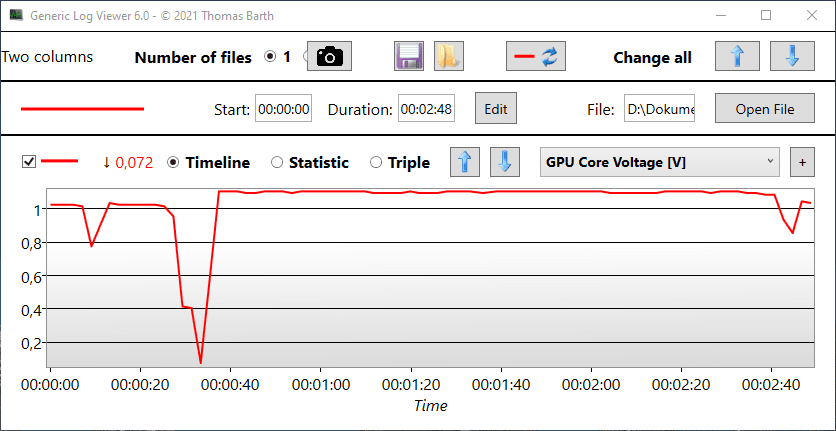Move graph down with arrow beside dropdown

tap(505, 162)
